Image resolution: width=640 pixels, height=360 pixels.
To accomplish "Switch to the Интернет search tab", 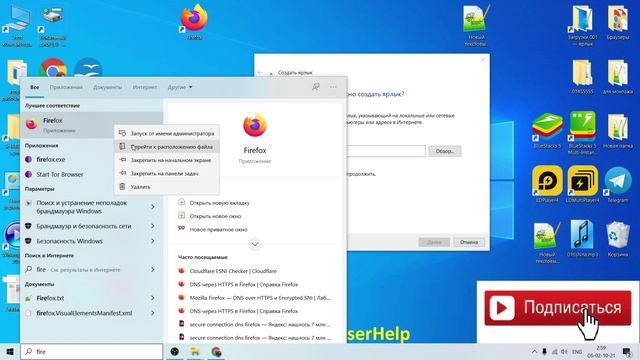I will pyautogui.click(x=145, y=87).
